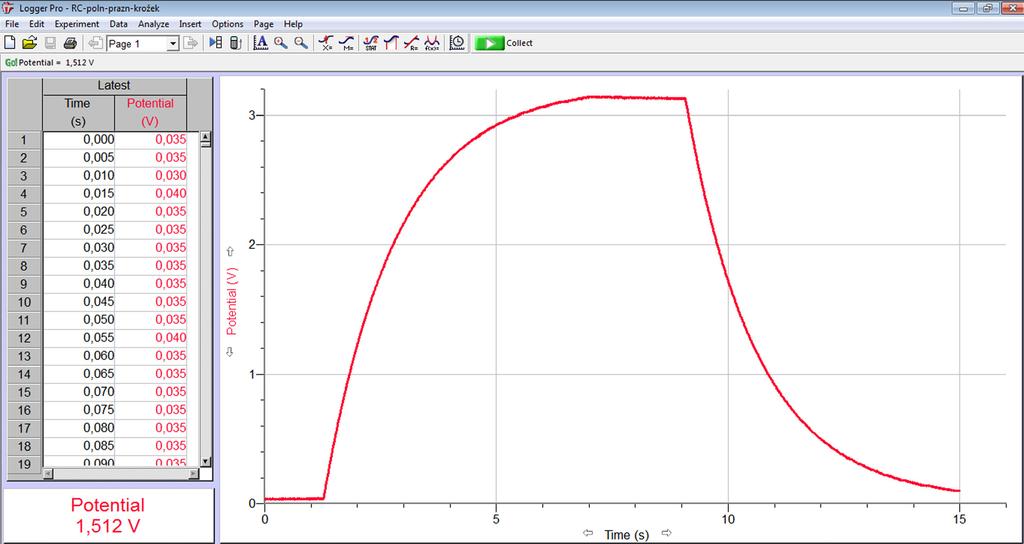
Task: Open the Data menu
Action: click(119, 24)
